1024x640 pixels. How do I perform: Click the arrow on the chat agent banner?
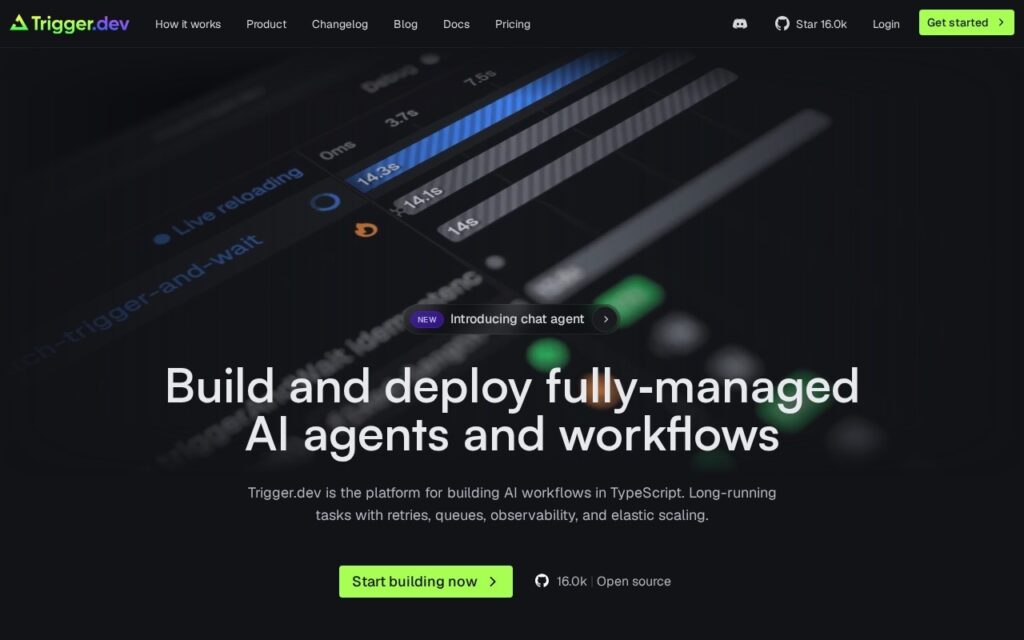coord(605,319)
